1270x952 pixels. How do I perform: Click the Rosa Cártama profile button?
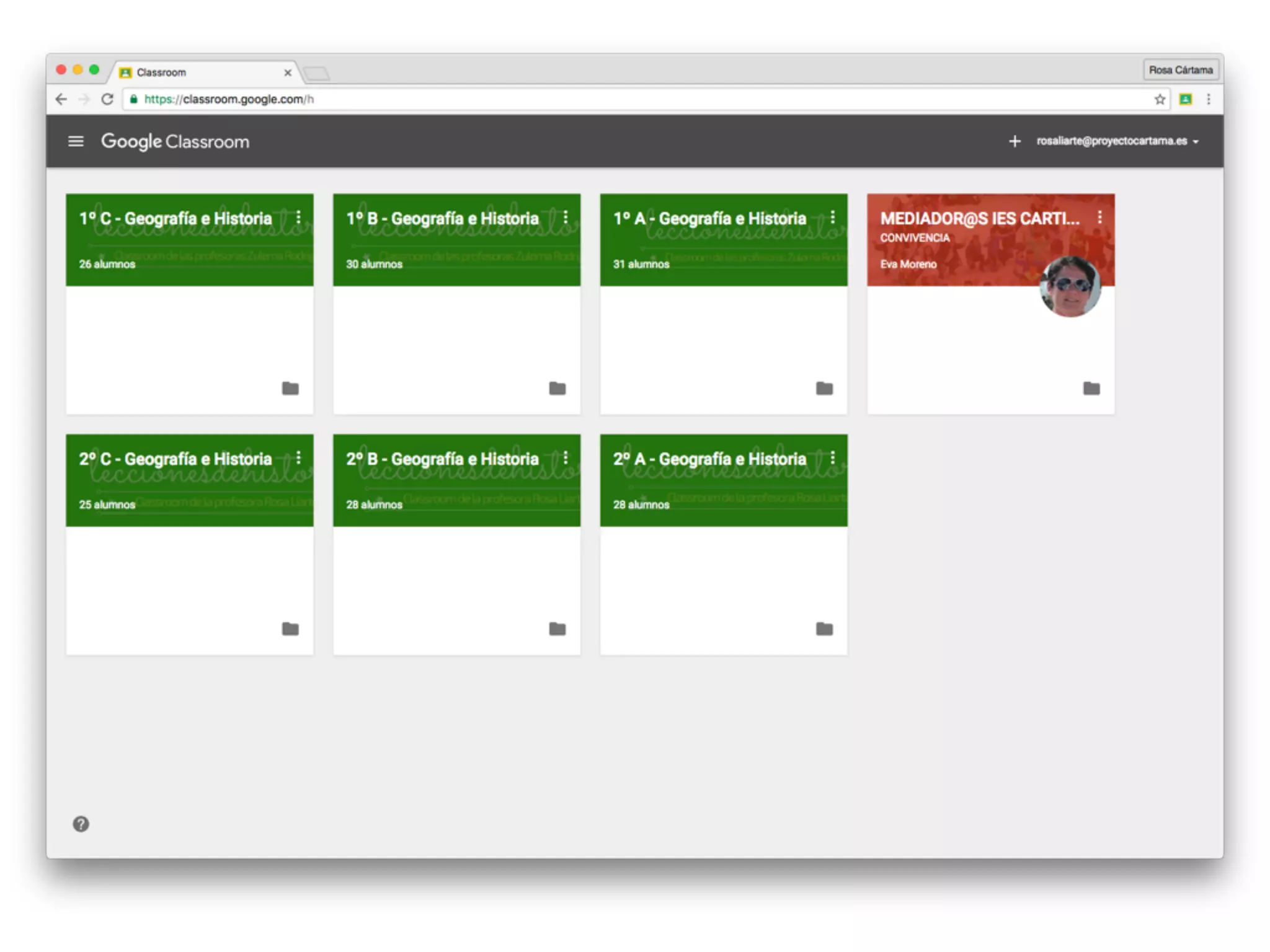tap(1180, 70)
